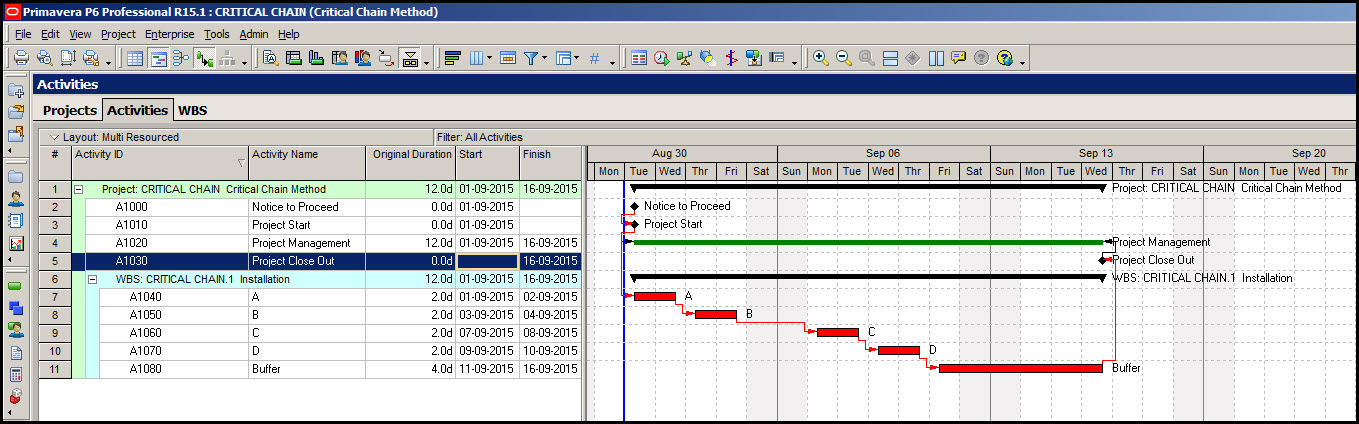Zoom in on the Gantt timescale
The height and width of the screenshot is (424, 1359).
click(821, 58)
